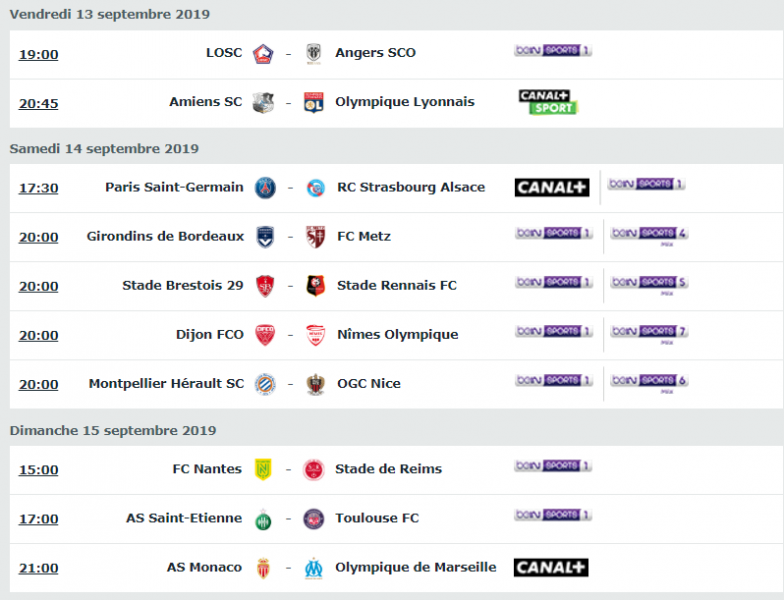Click the beIN Sports 4 Max logo
Image resolution: width=784 pixels, height=600 pixels.
point(649,235)
